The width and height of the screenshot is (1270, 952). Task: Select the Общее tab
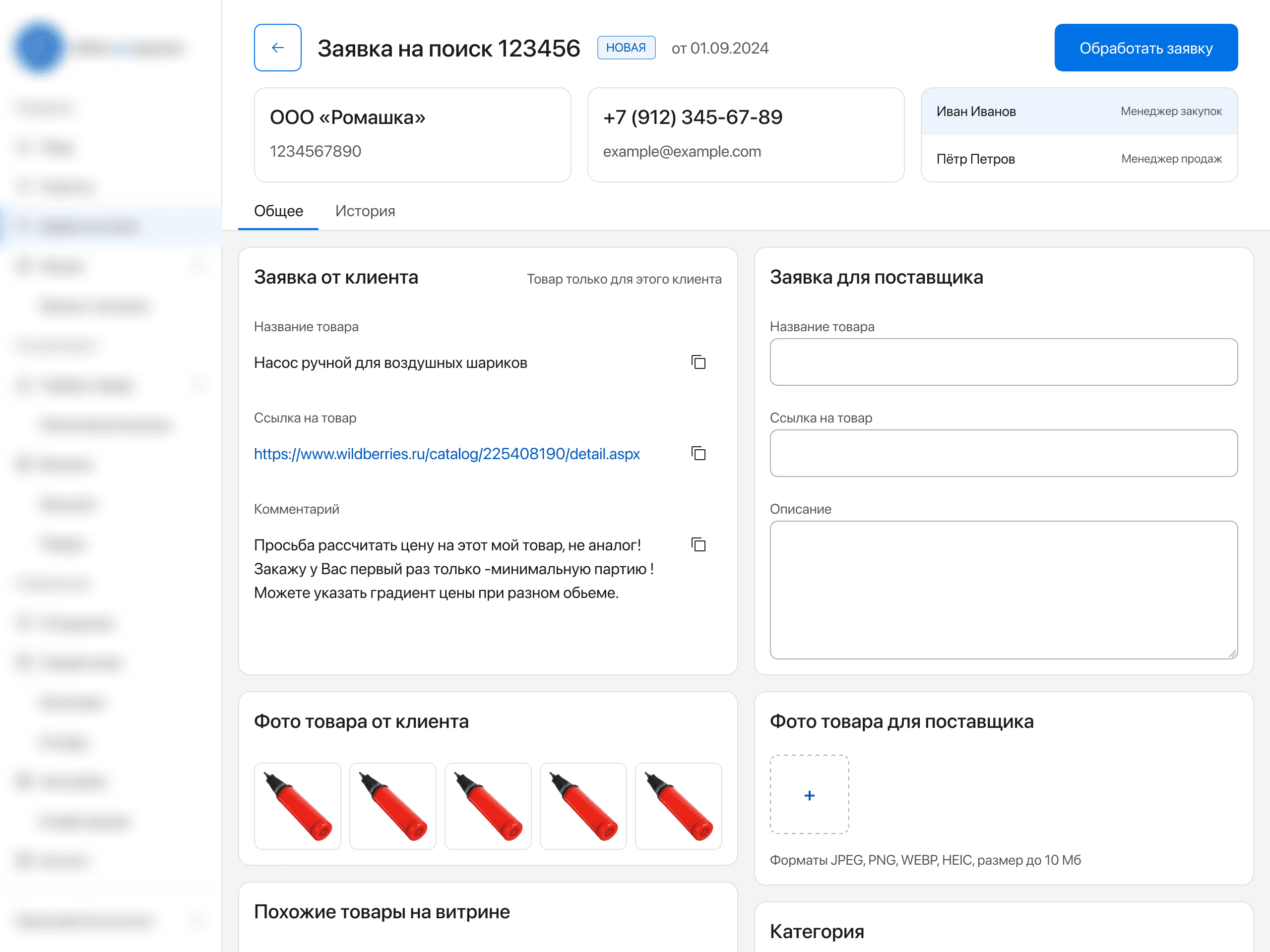tap(278, 211)
